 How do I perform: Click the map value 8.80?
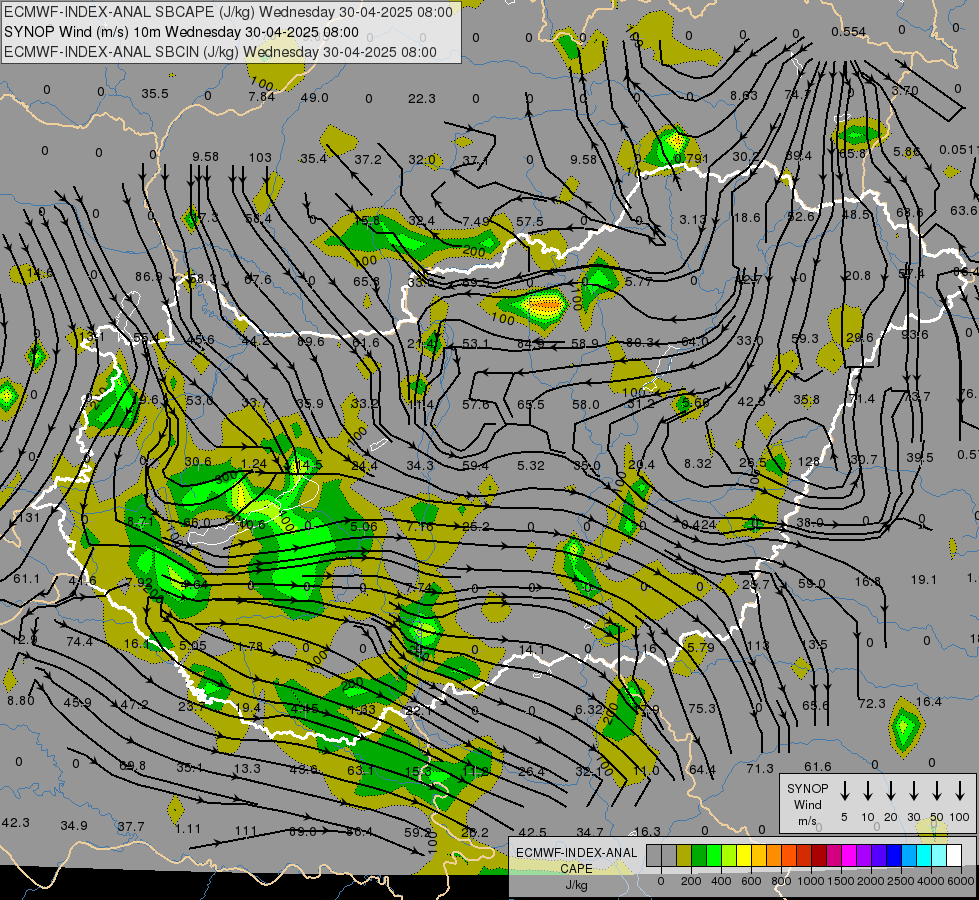click(21, 701)
